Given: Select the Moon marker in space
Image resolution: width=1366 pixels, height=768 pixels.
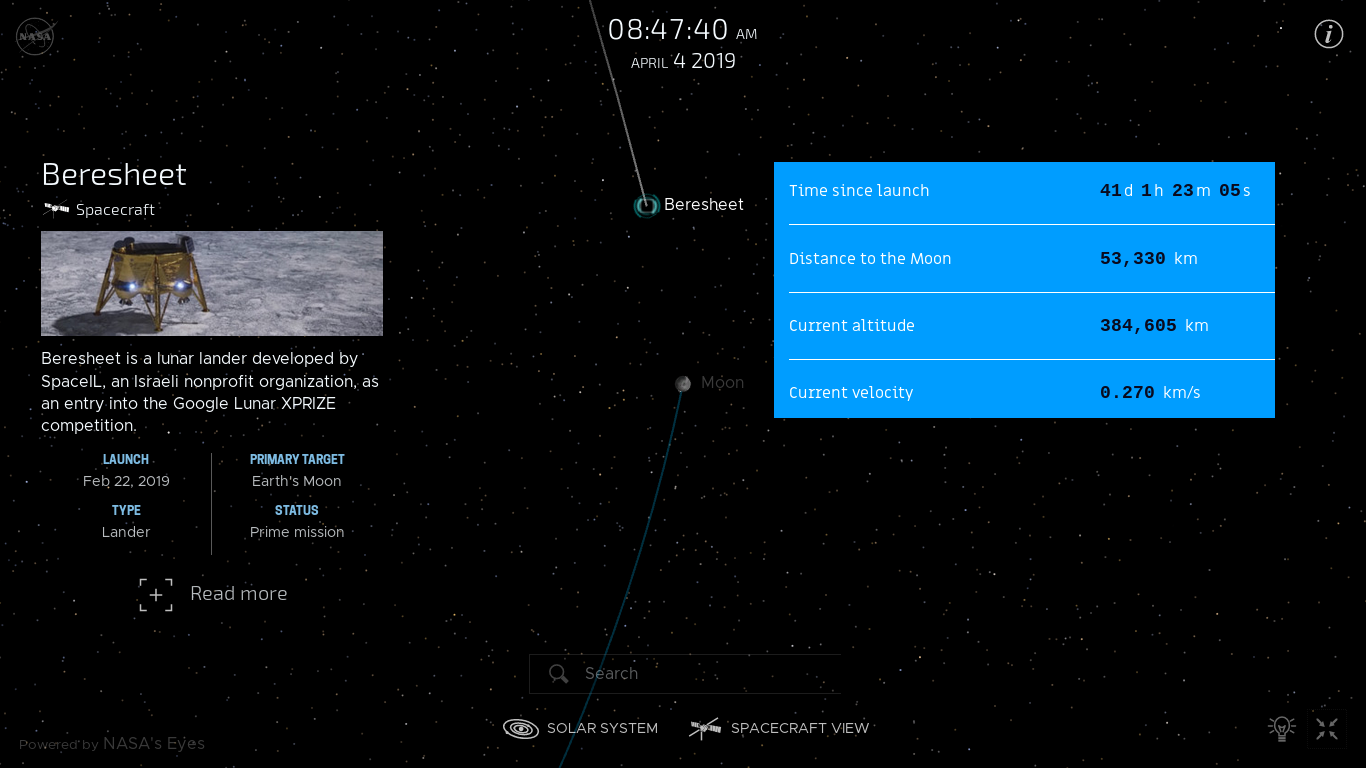Looking at the screenshot, I should click(x=683, y=384).
